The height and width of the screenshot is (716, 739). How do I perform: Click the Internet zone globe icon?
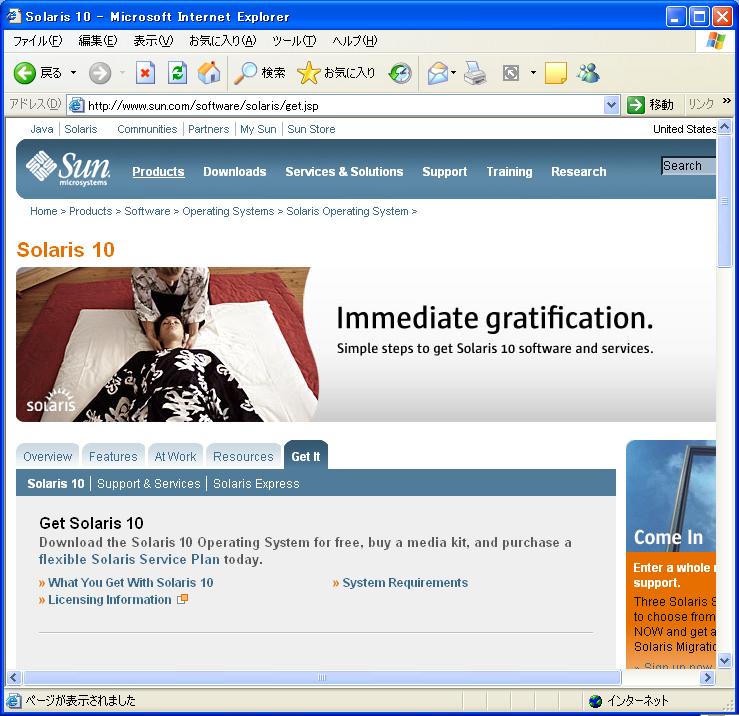(595, 701)
